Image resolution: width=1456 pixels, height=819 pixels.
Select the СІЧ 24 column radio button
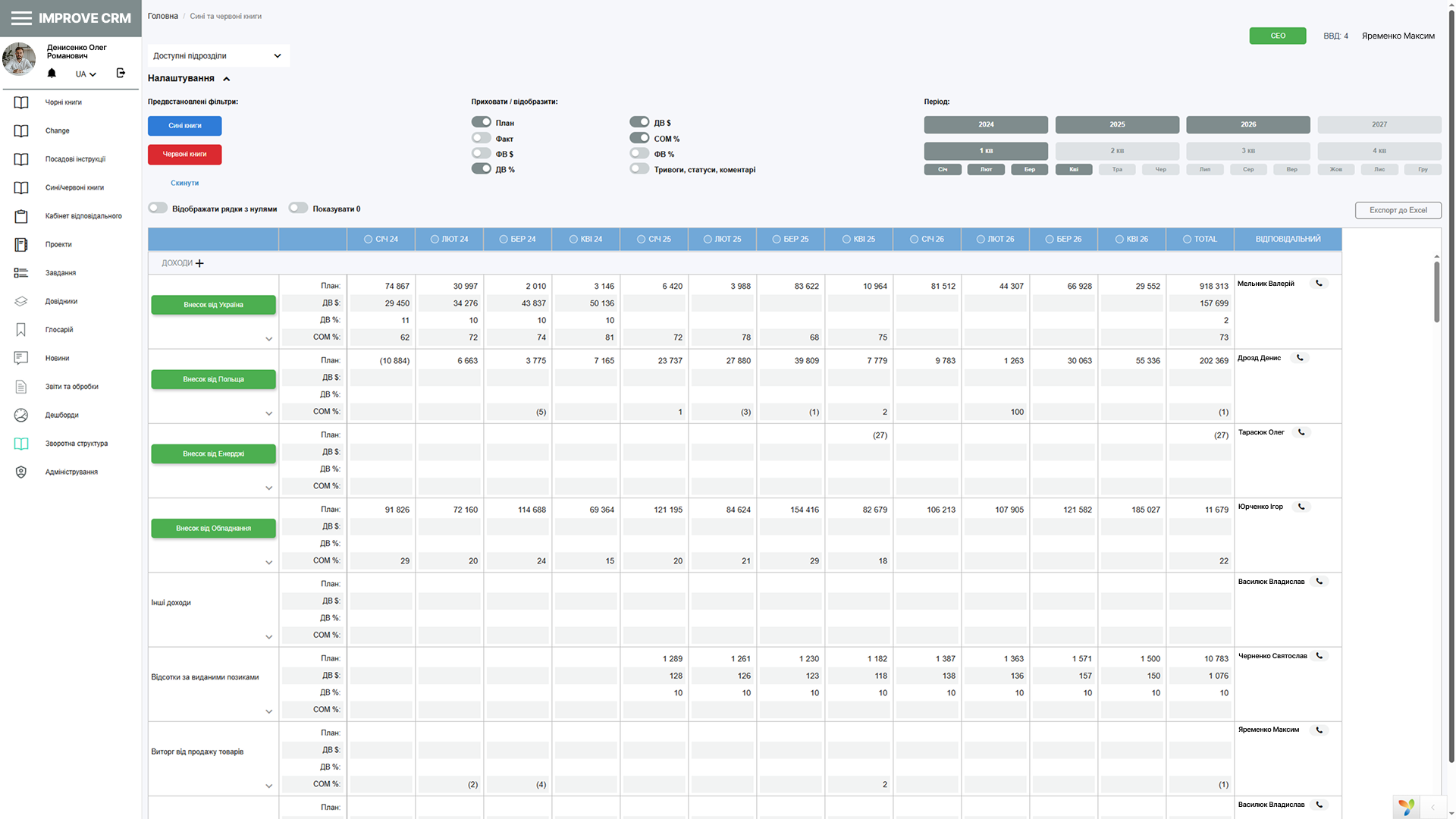[368, 239]
